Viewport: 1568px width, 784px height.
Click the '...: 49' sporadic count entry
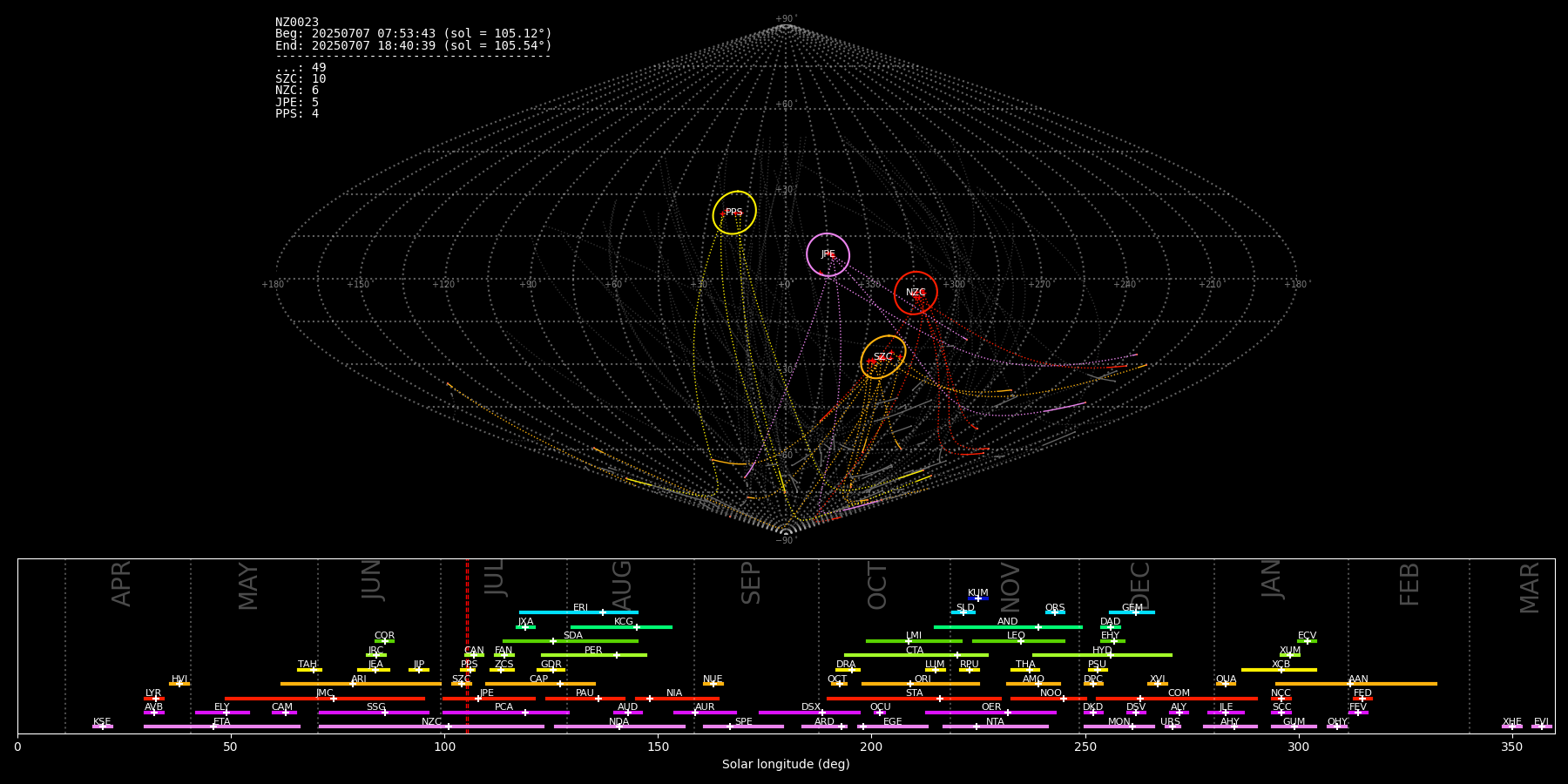point(301,68)
